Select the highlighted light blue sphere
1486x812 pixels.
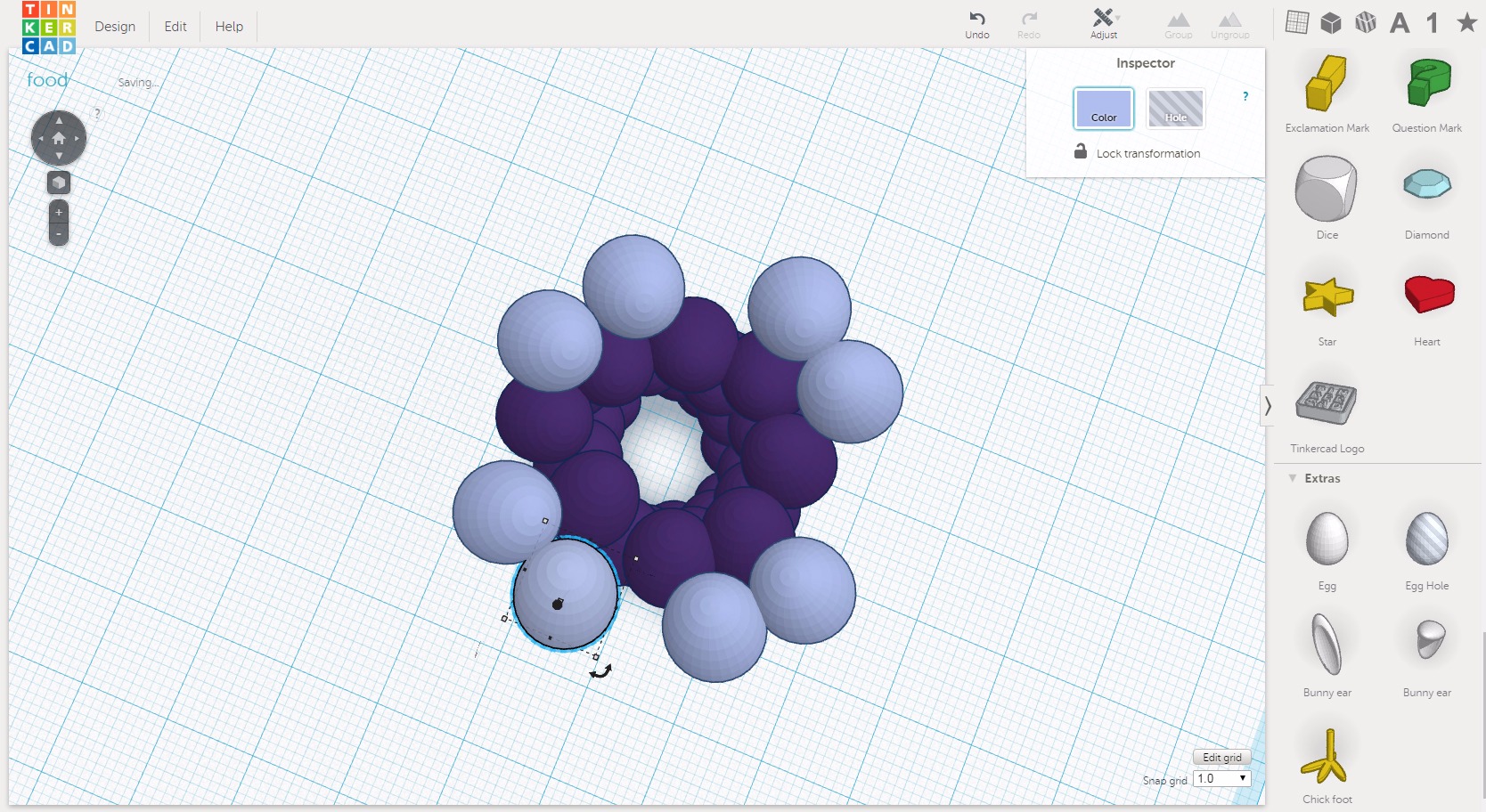pyautogui.click(x=565, y=594)
